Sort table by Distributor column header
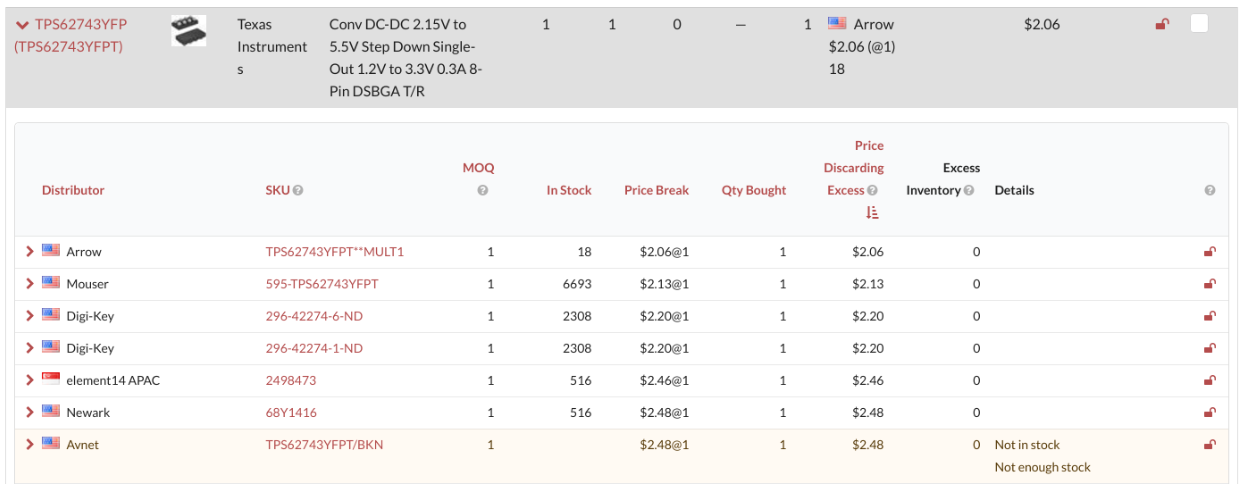This screenshot has height=489, width=1244. (73, 191)
